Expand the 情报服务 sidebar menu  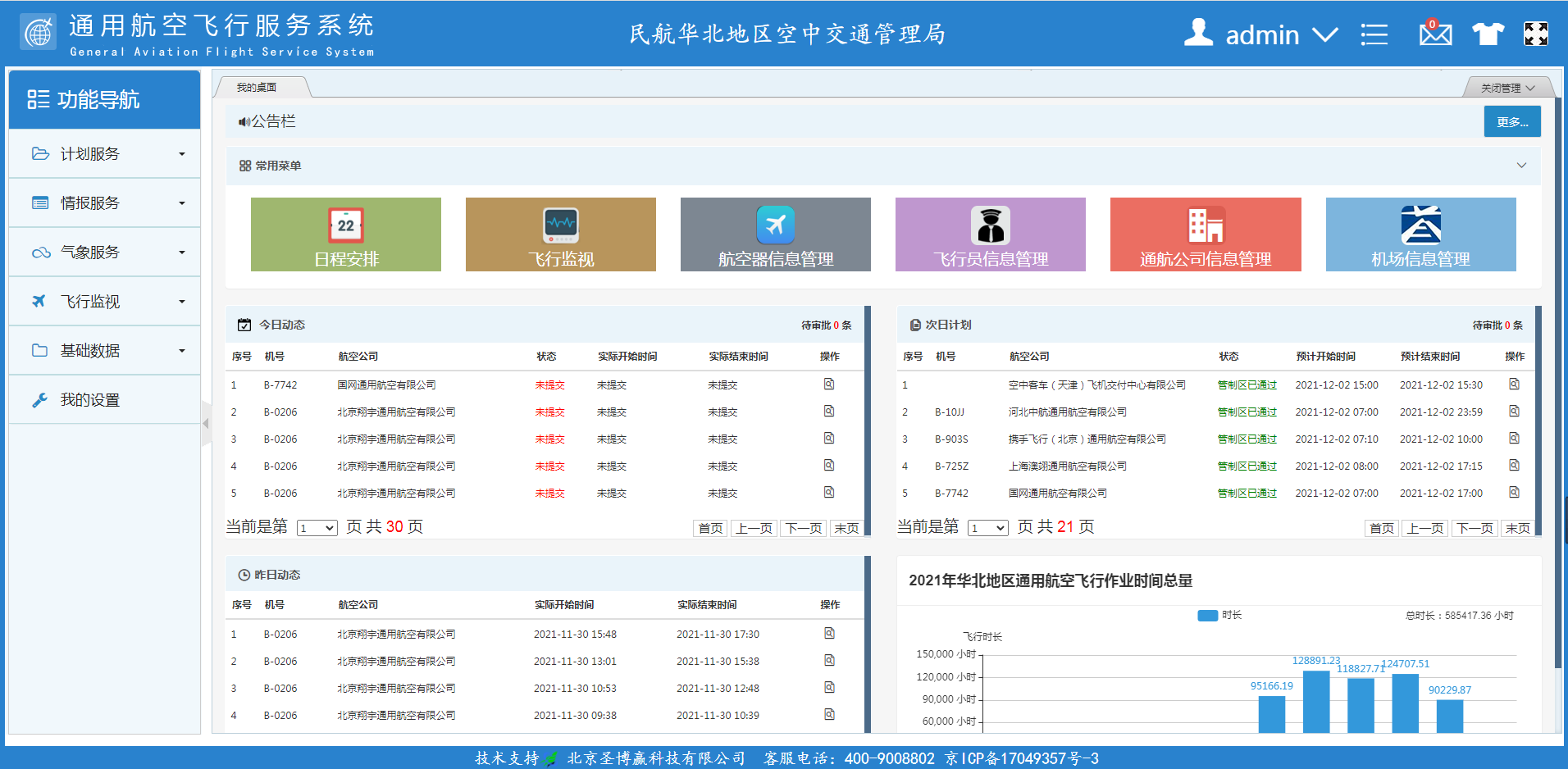click(104, 203)
